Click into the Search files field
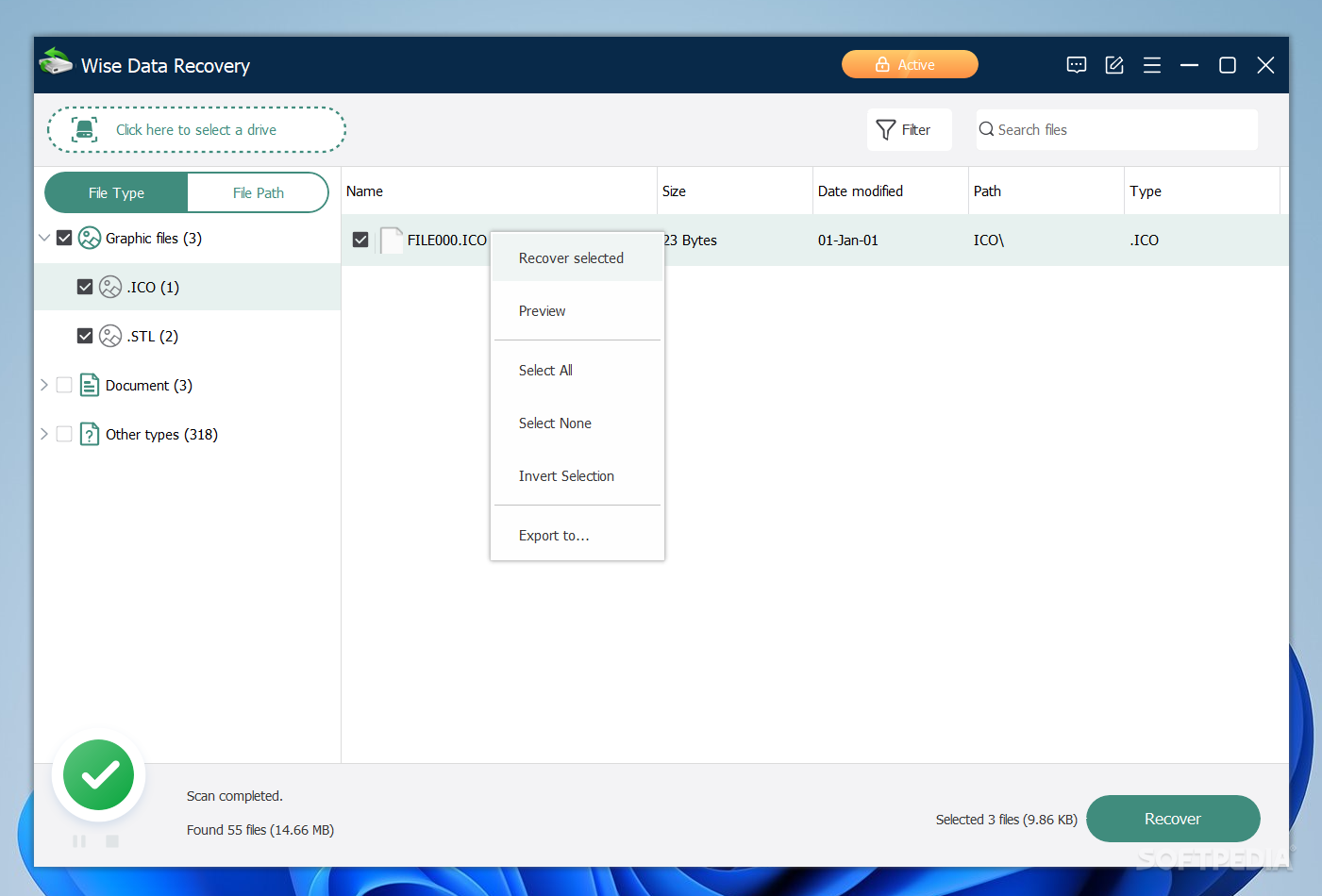The width and height of the screenshot is (1322, 896). pyautogui.click(x=1117, y=129)
